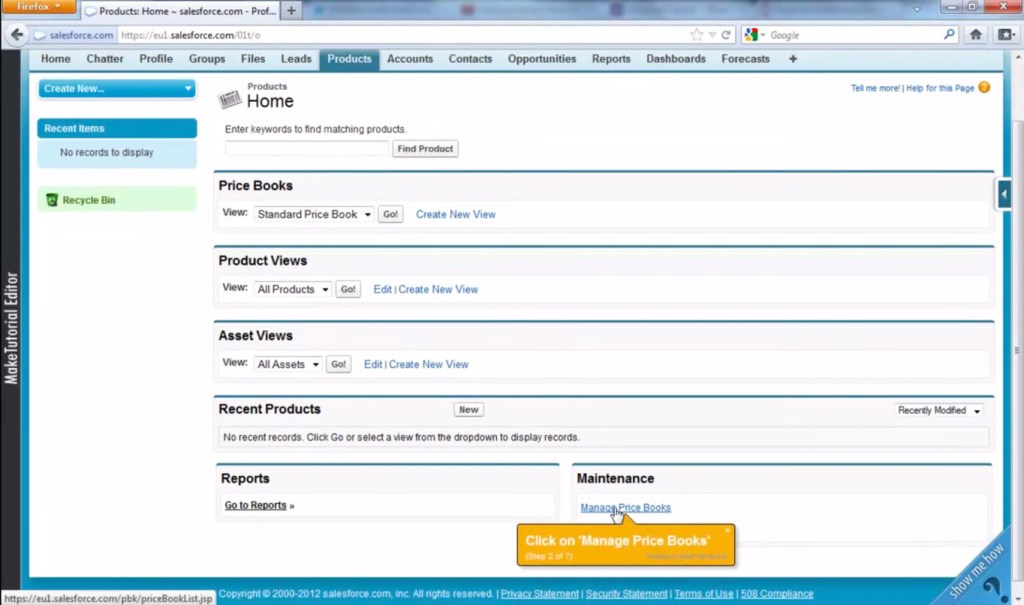Select the Products tab
The height and width of the screenshot is (605, 1024).
349,59
